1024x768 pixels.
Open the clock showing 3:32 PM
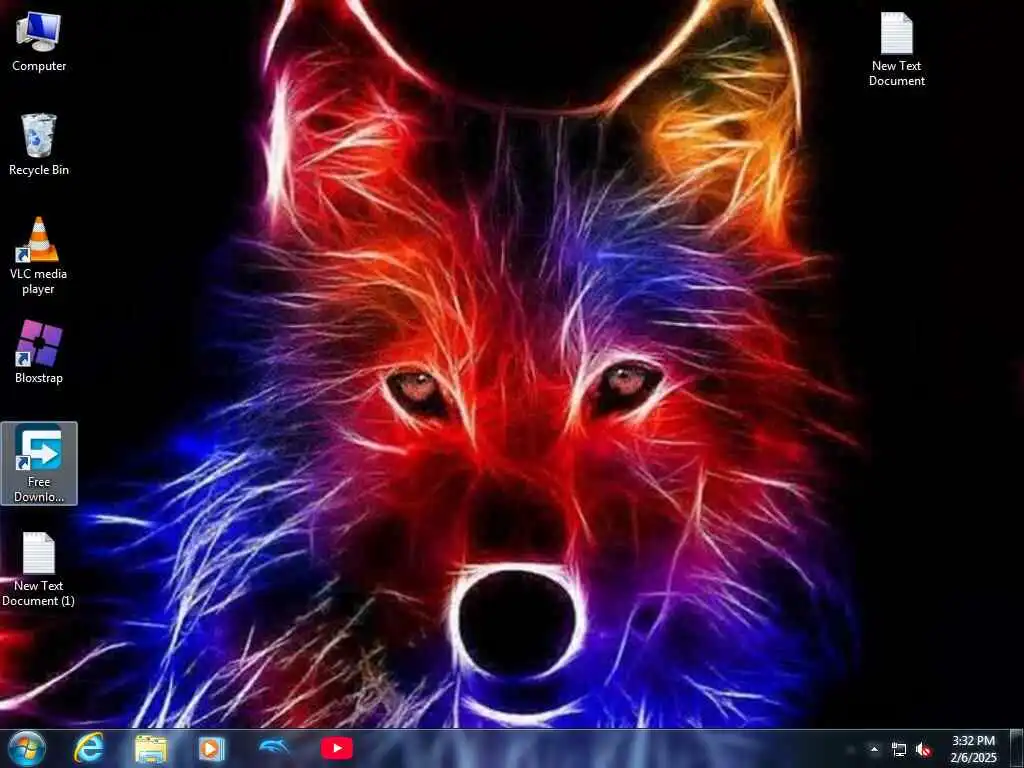[x=974, y=749]
